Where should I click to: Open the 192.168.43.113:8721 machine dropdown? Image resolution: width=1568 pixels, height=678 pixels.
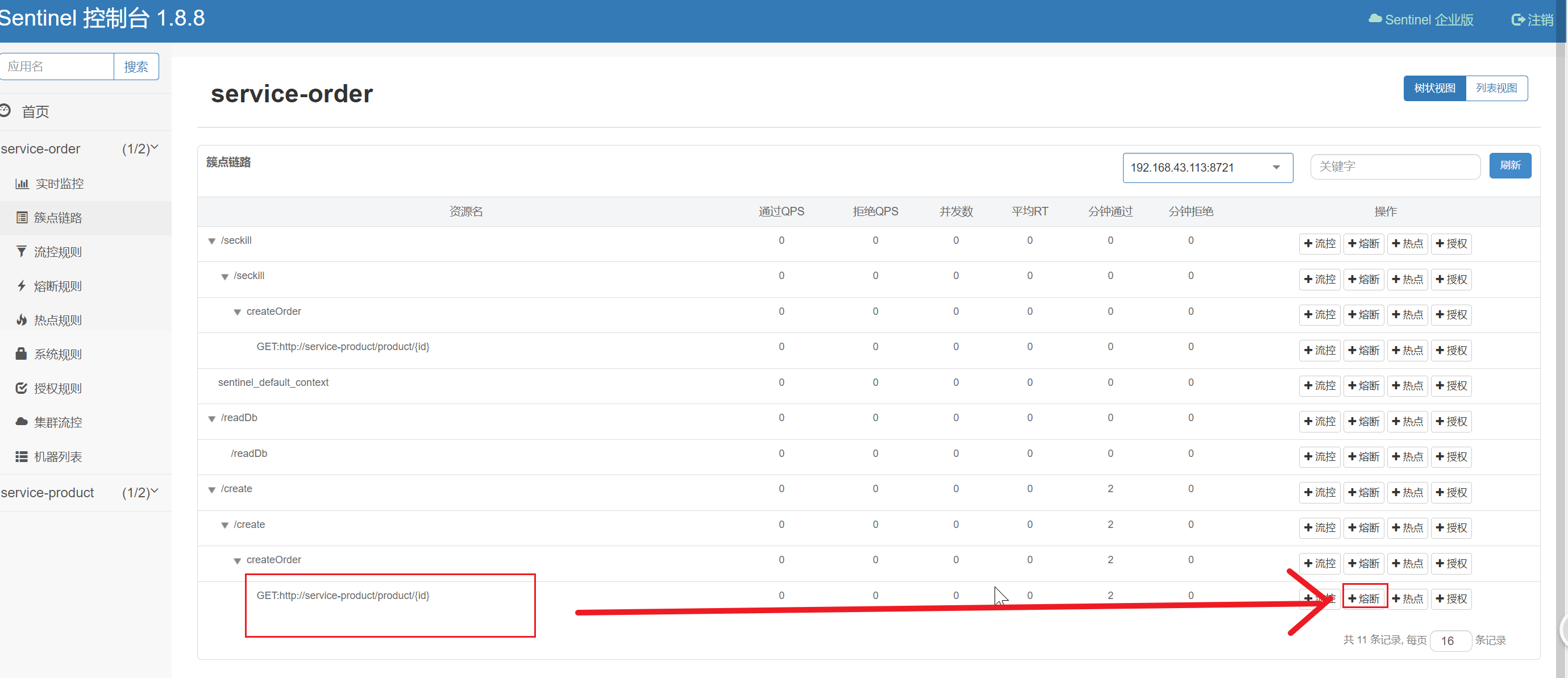click(1207, 168)
